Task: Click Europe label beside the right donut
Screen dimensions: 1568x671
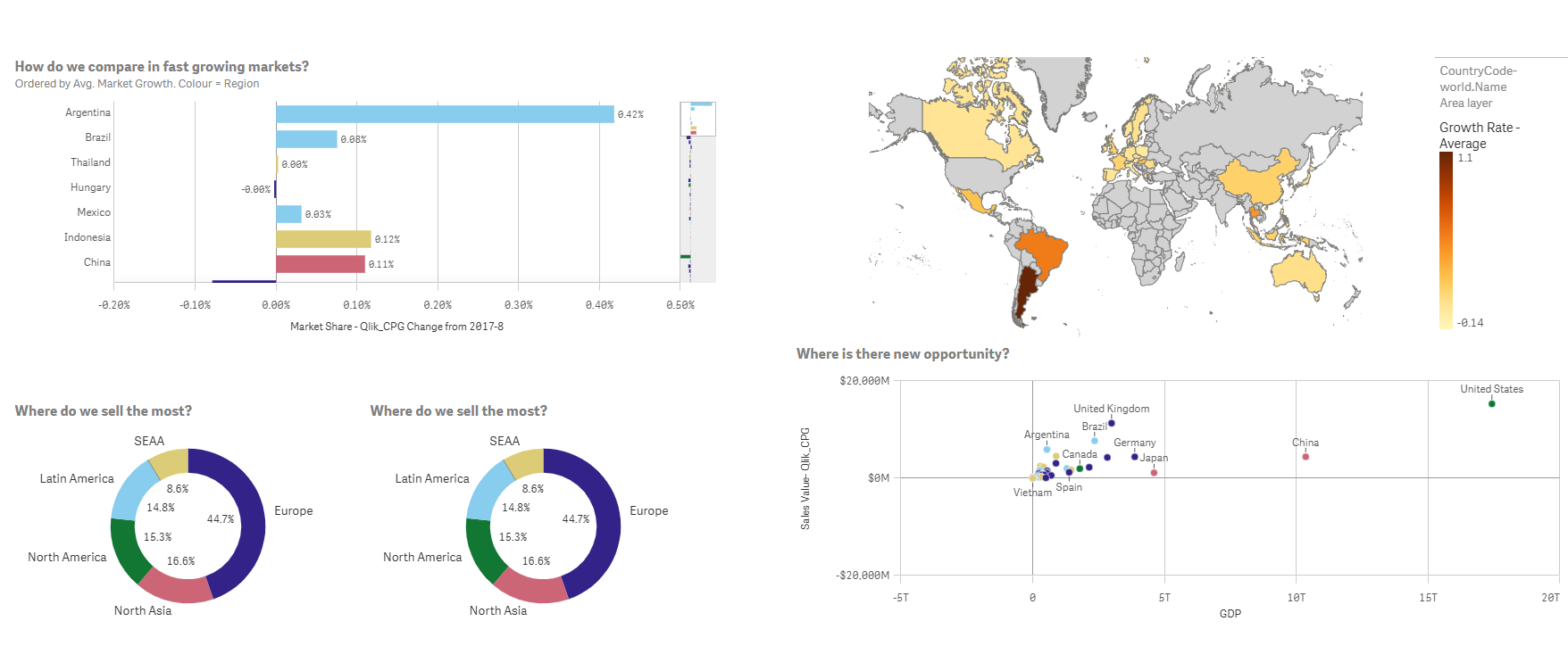Action: 649,510
